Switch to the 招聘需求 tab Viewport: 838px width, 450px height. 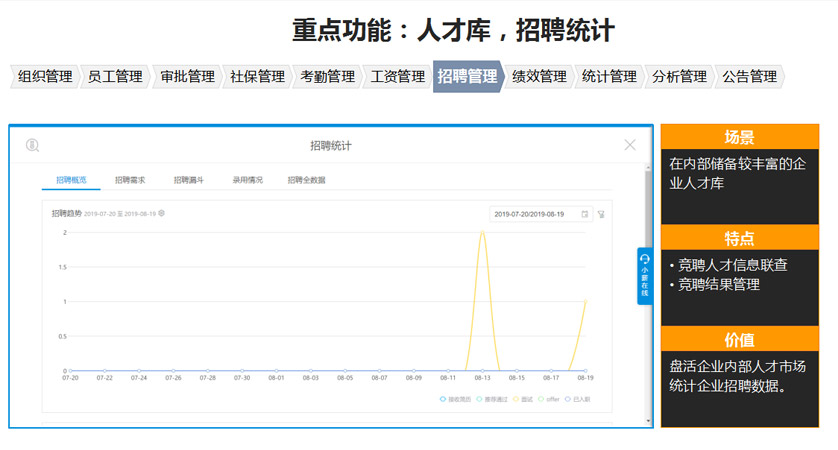tap(130, 180)
